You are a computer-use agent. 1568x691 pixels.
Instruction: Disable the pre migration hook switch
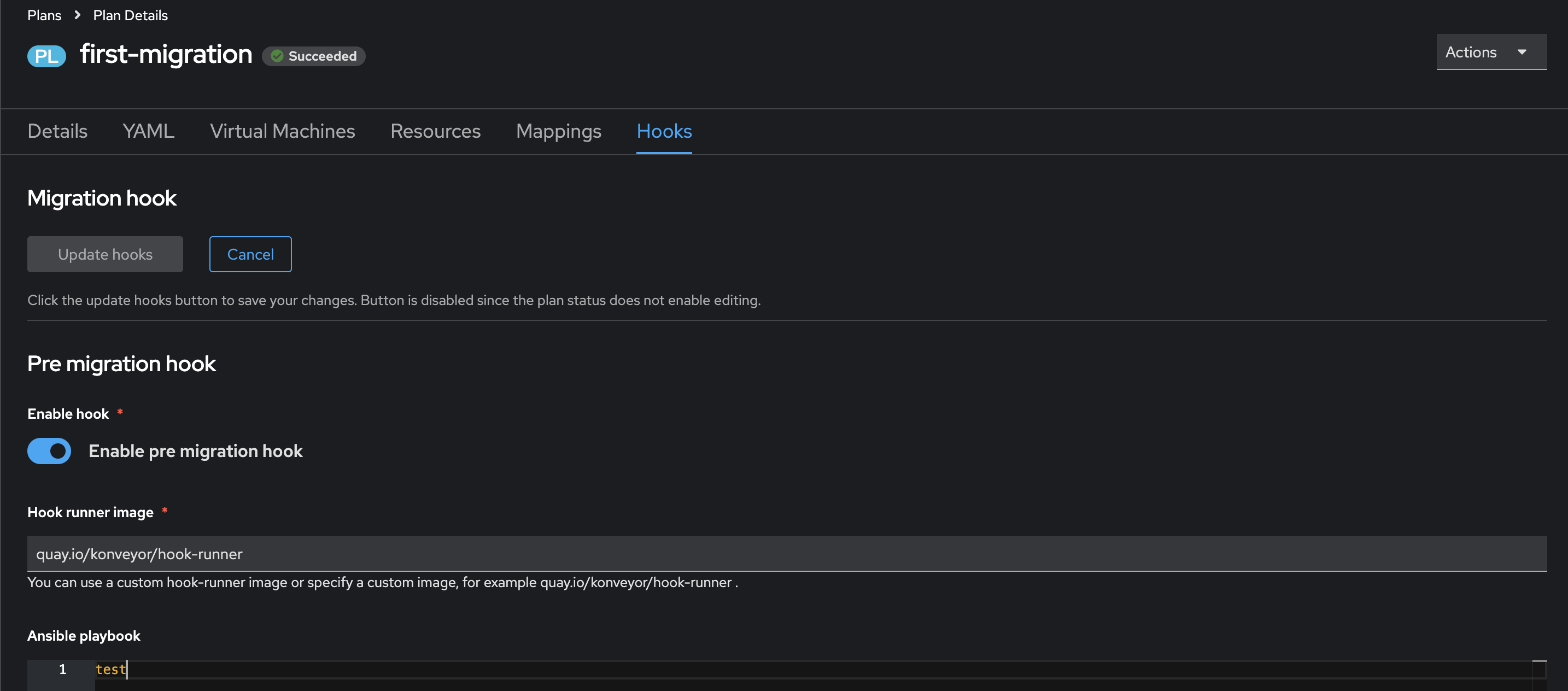pyautogui.click(x=49, y=451)
